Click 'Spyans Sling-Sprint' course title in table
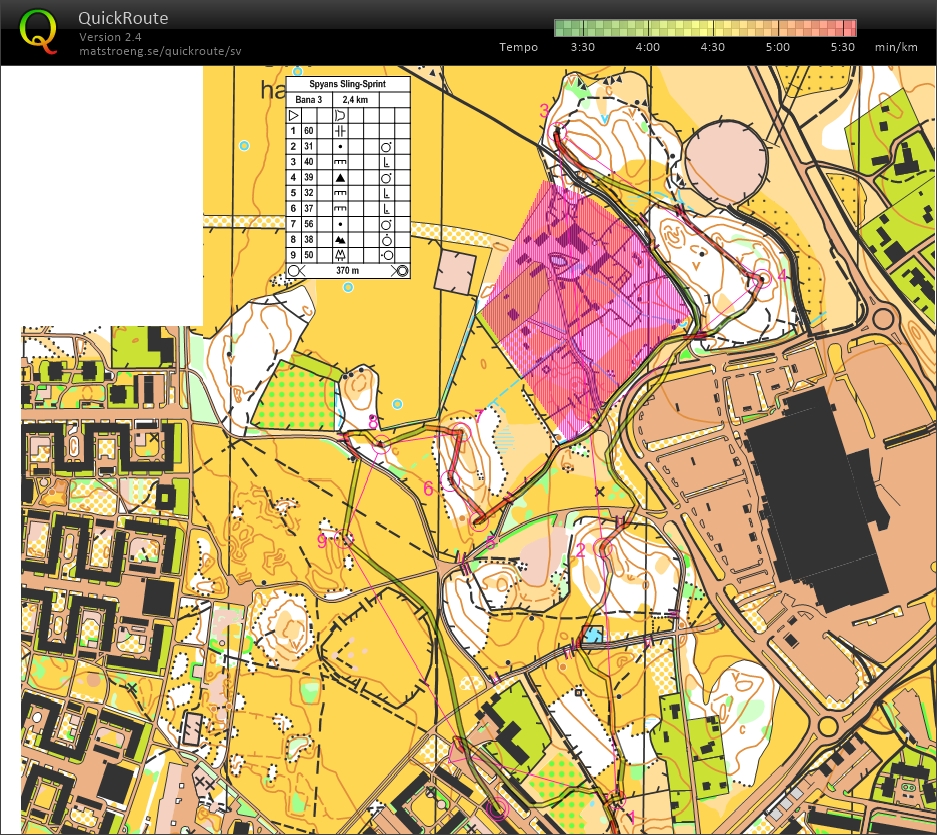The image size is (937, 835). tap(347, 84)
